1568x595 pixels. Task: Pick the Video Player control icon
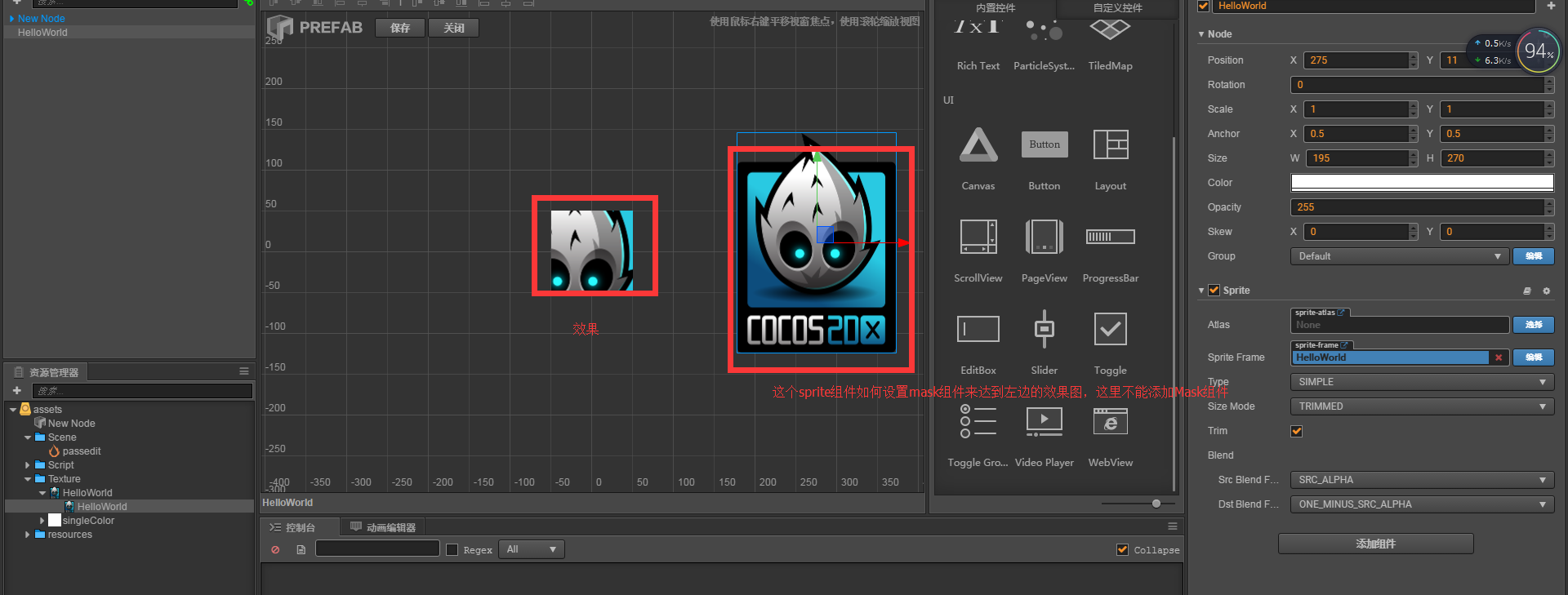[x=1045, y=421]
